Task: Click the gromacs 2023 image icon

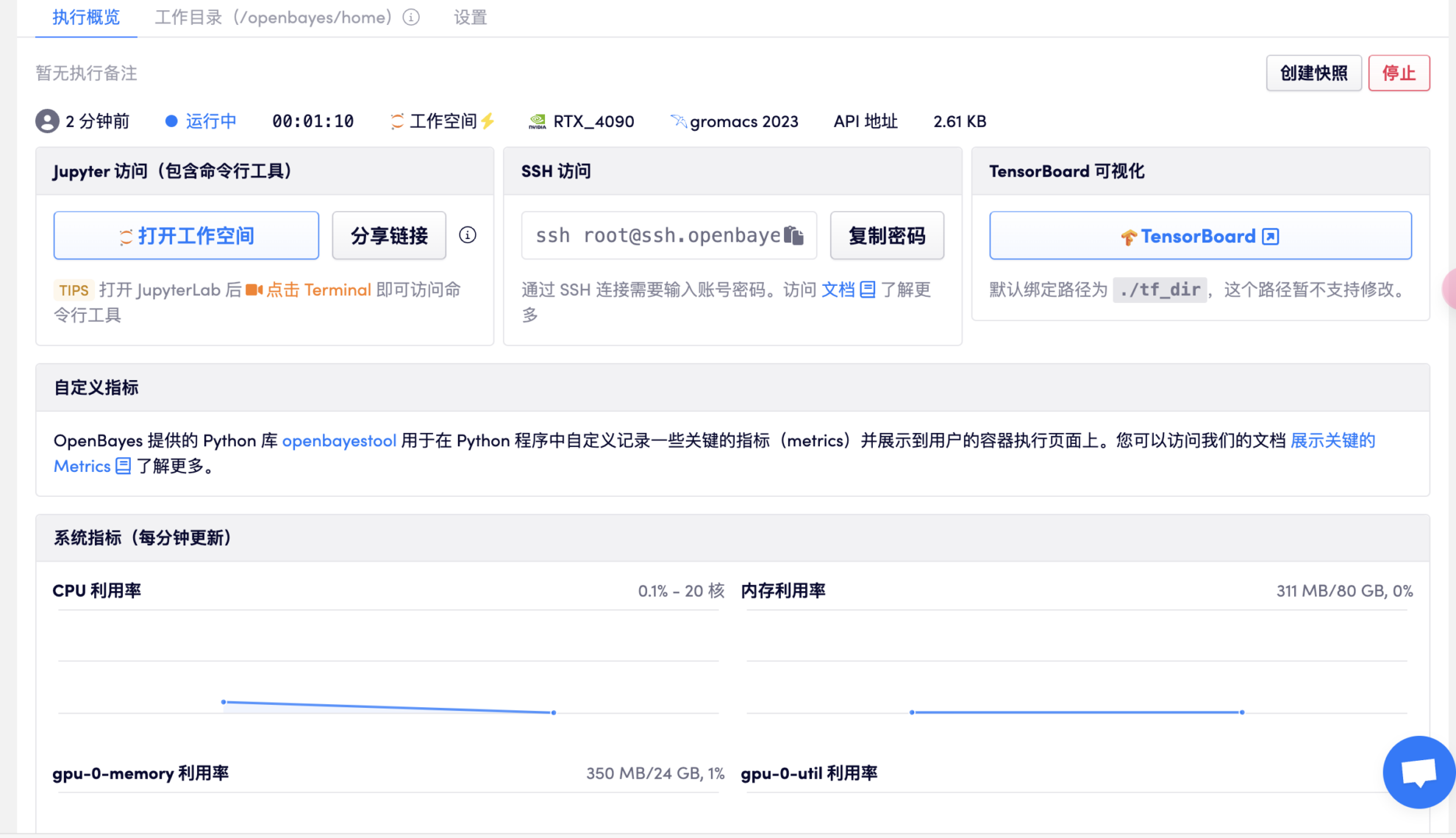Action: tap(677, 121)
